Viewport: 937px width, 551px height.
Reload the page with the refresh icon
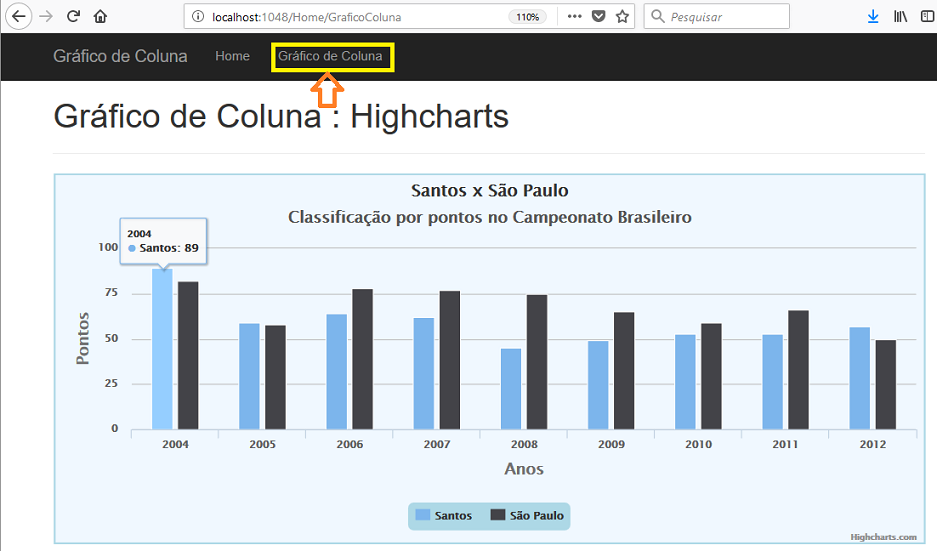[x=74, y=16]
